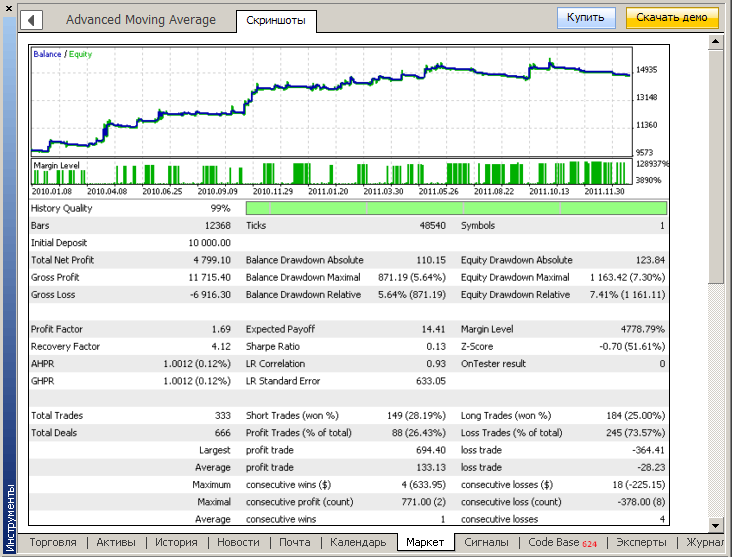Click the Initial Deposit value 10 000.00
This screenshot has width=732, height=557.
210,243
